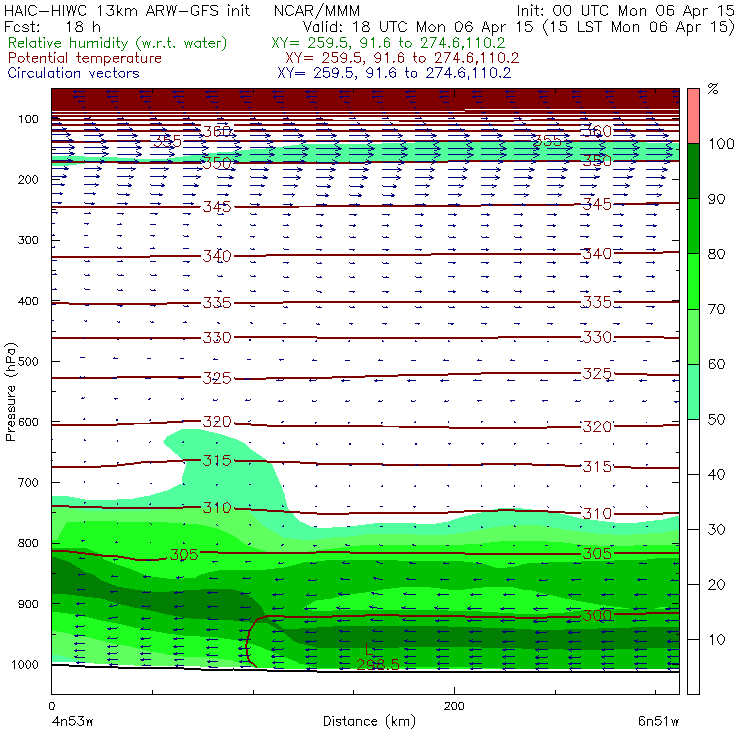Click the colorbar '100' tick label
The image size is (740, 740).
(721, 143)
